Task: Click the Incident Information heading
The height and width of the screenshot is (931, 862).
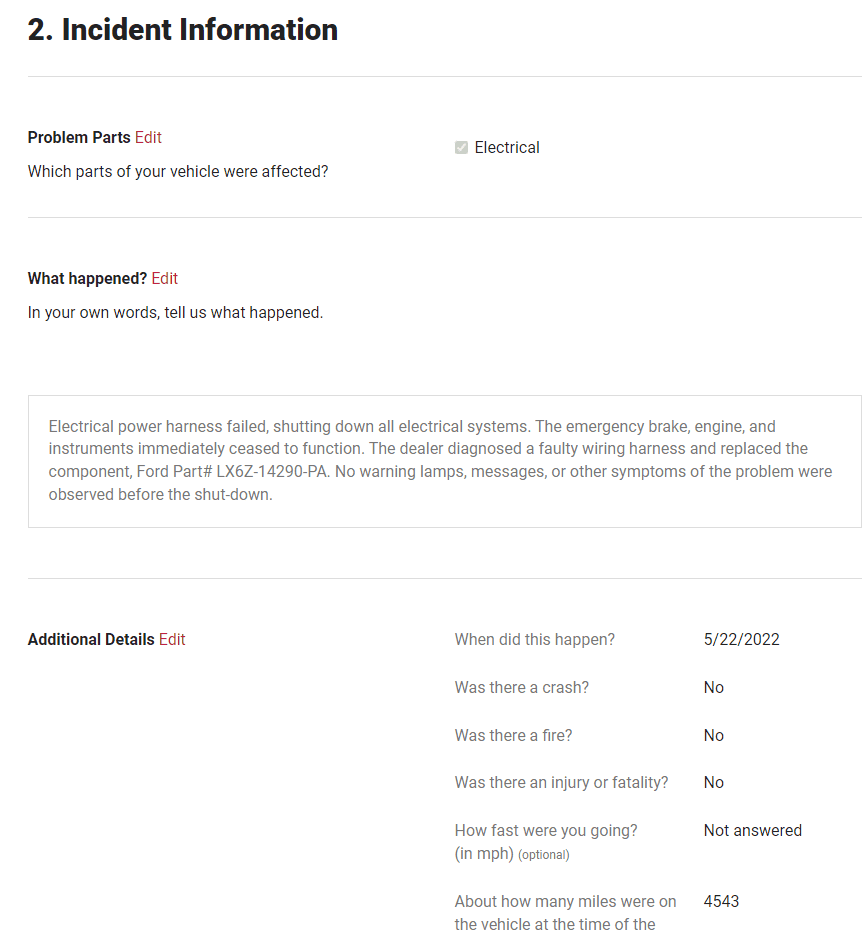Action: pos(182,30)
